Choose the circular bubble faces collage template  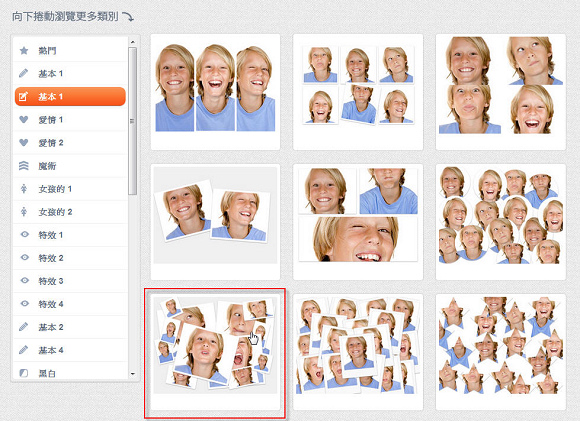tap(501, 222)
